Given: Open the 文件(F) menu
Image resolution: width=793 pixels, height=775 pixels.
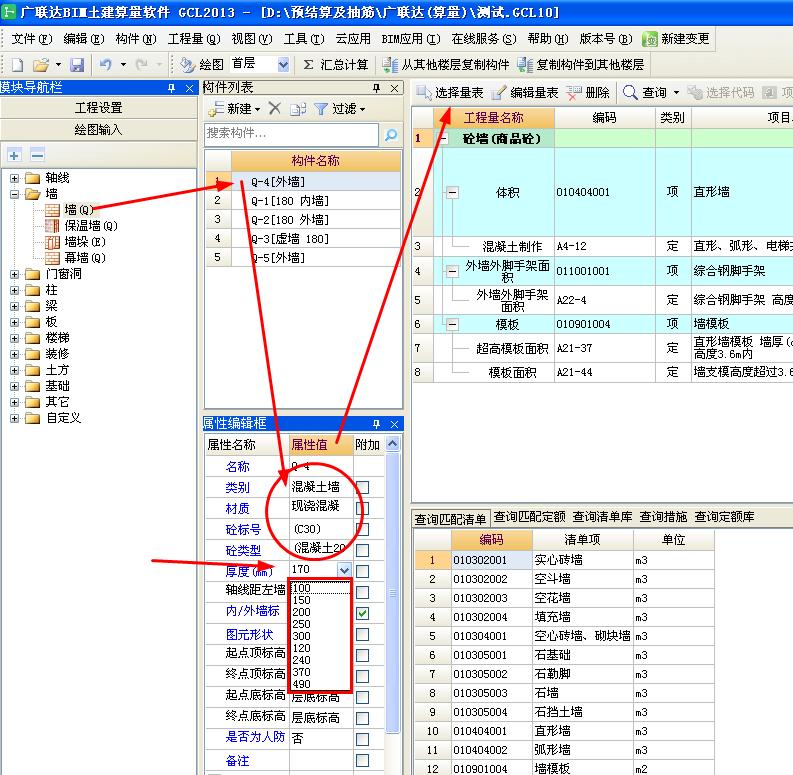Looking at the screenshot, I should click(x=31, y=39).
